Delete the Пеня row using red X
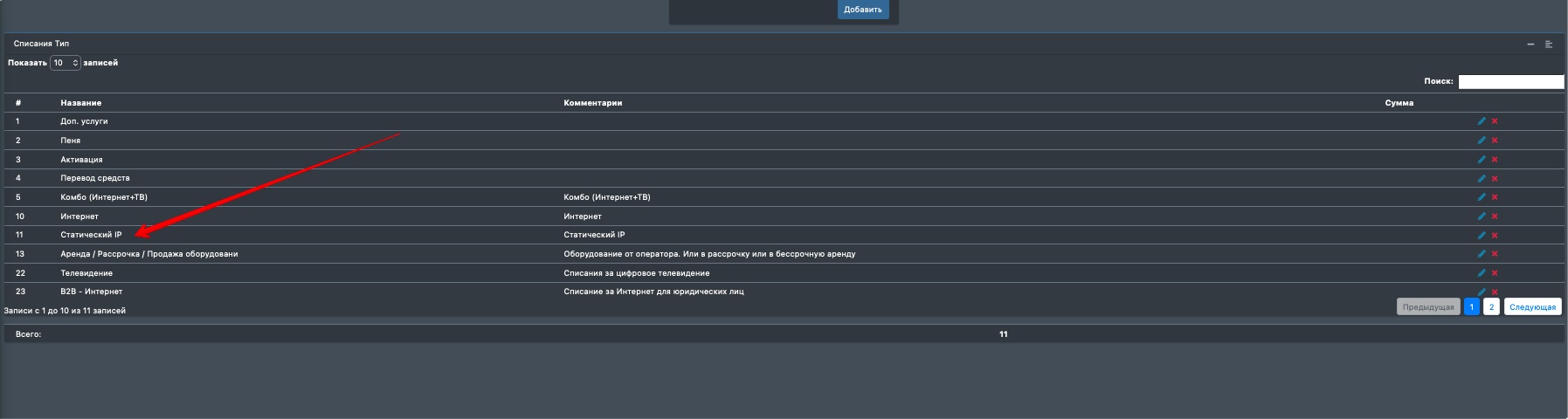The width and height of the screenshot is (1568, 419). coord(1495,141)
